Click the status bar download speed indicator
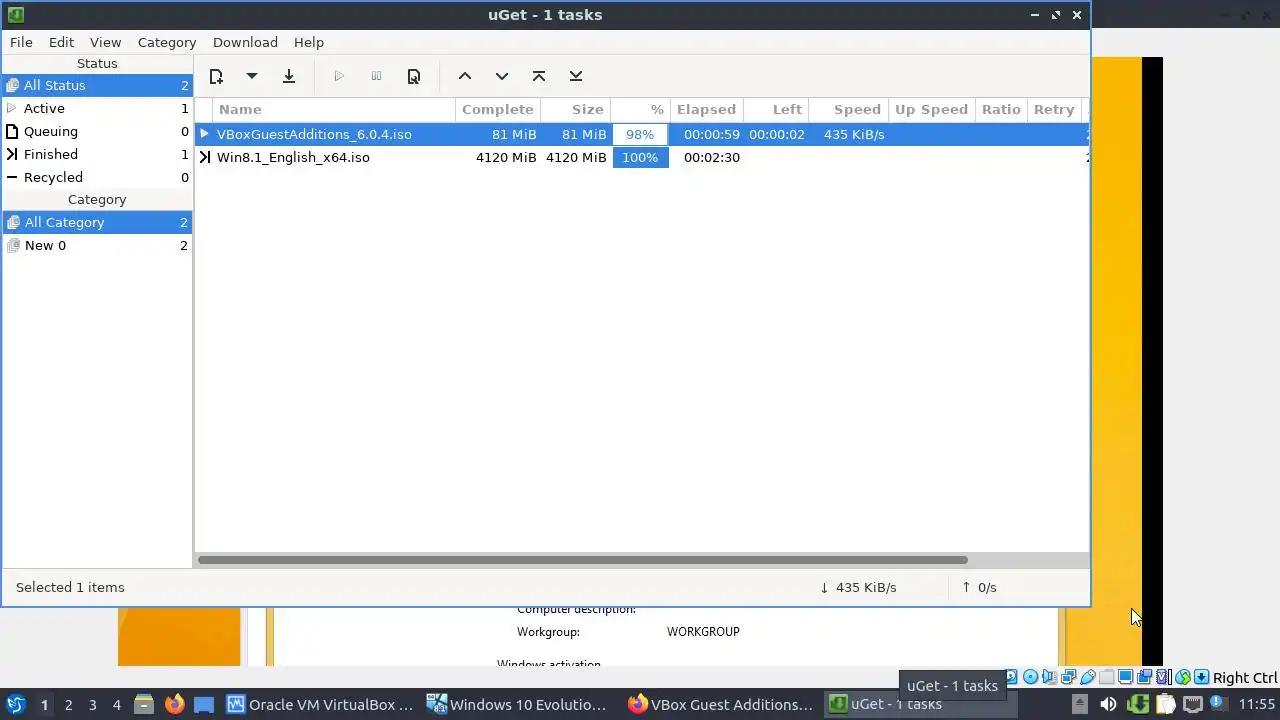This screenshot has height=720, width=1280. (858, 587)
